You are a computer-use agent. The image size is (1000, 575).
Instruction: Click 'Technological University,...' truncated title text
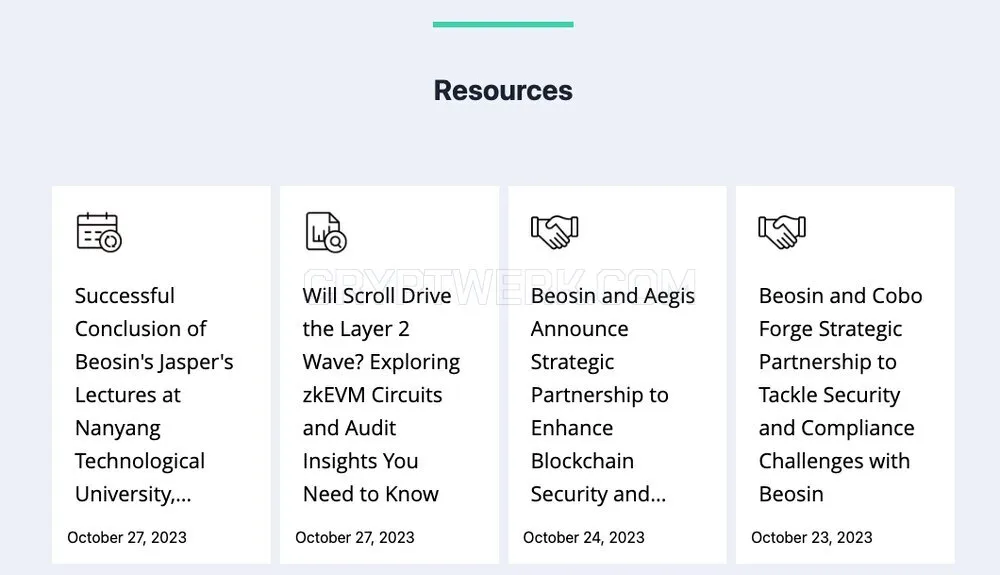tap(140, 477)
